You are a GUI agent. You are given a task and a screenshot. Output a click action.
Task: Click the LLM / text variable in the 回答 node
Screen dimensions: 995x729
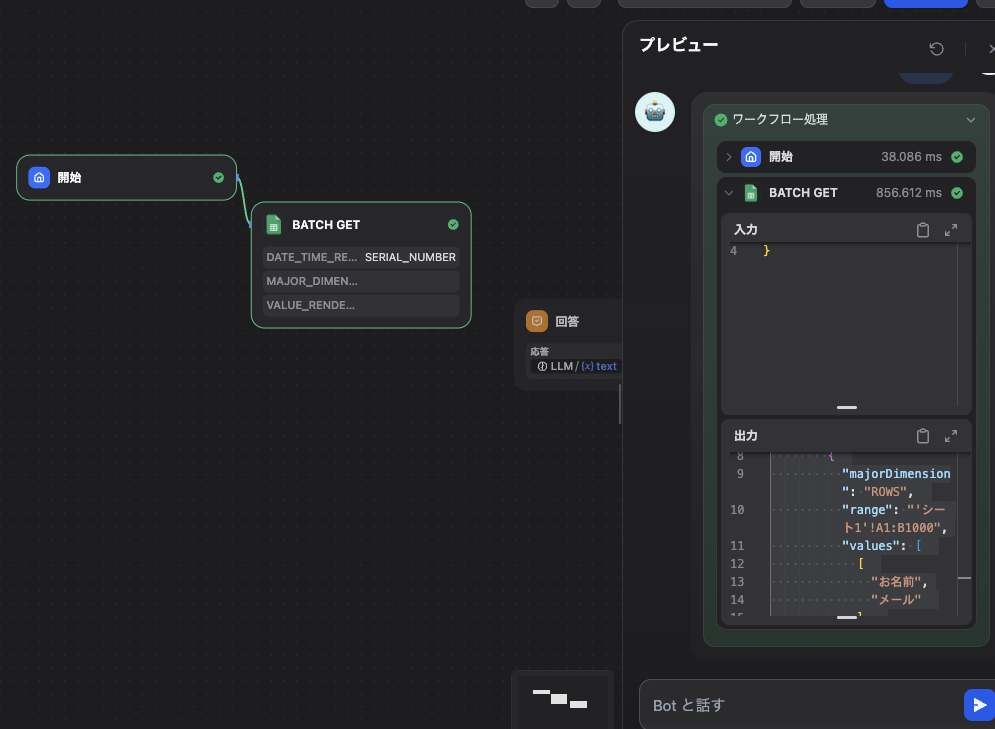pyautogui.click(x=576, y=366)
